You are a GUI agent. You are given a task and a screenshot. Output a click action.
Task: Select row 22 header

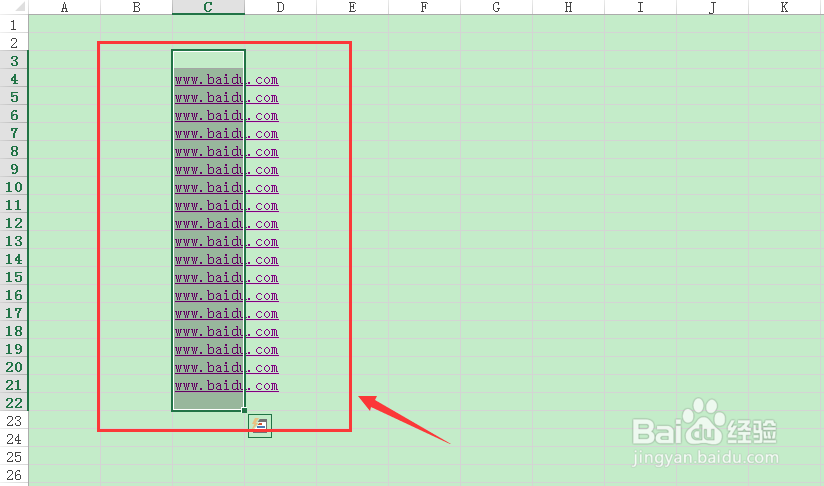pos(14,402)
